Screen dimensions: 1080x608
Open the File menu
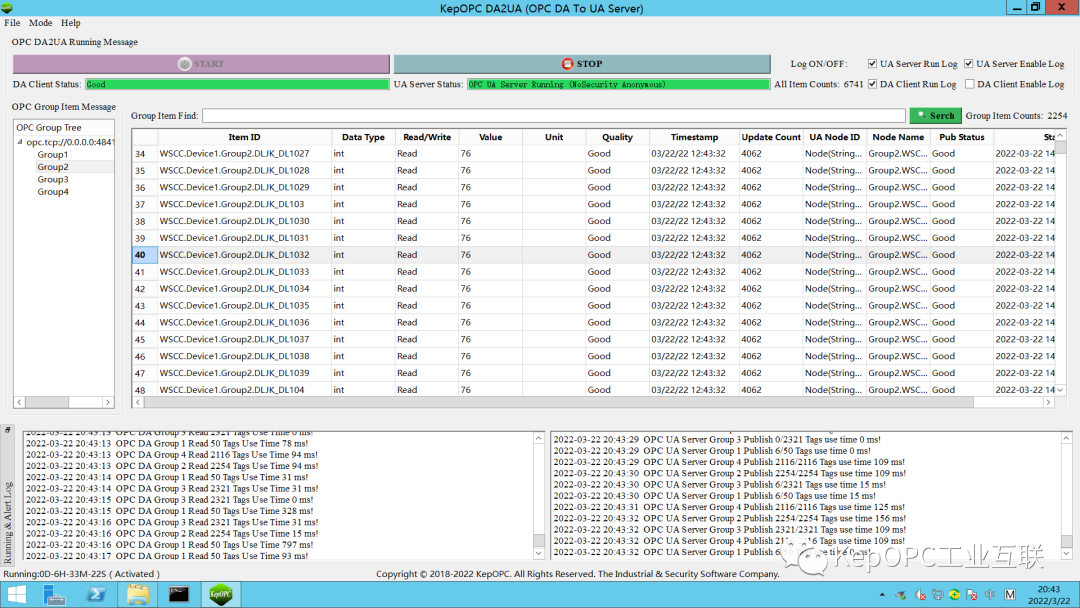(12, 23)
